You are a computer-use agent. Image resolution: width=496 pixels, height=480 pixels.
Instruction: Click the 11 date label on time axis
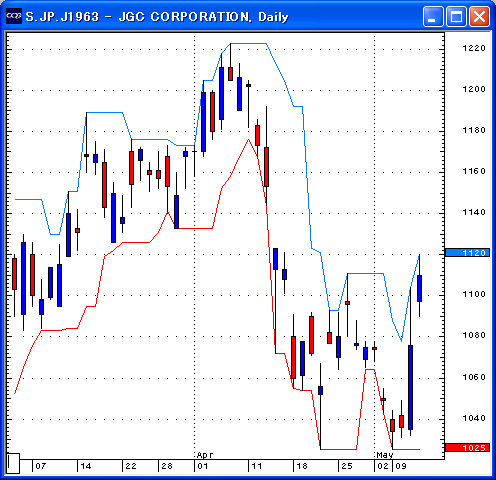[x=257, y=466]
